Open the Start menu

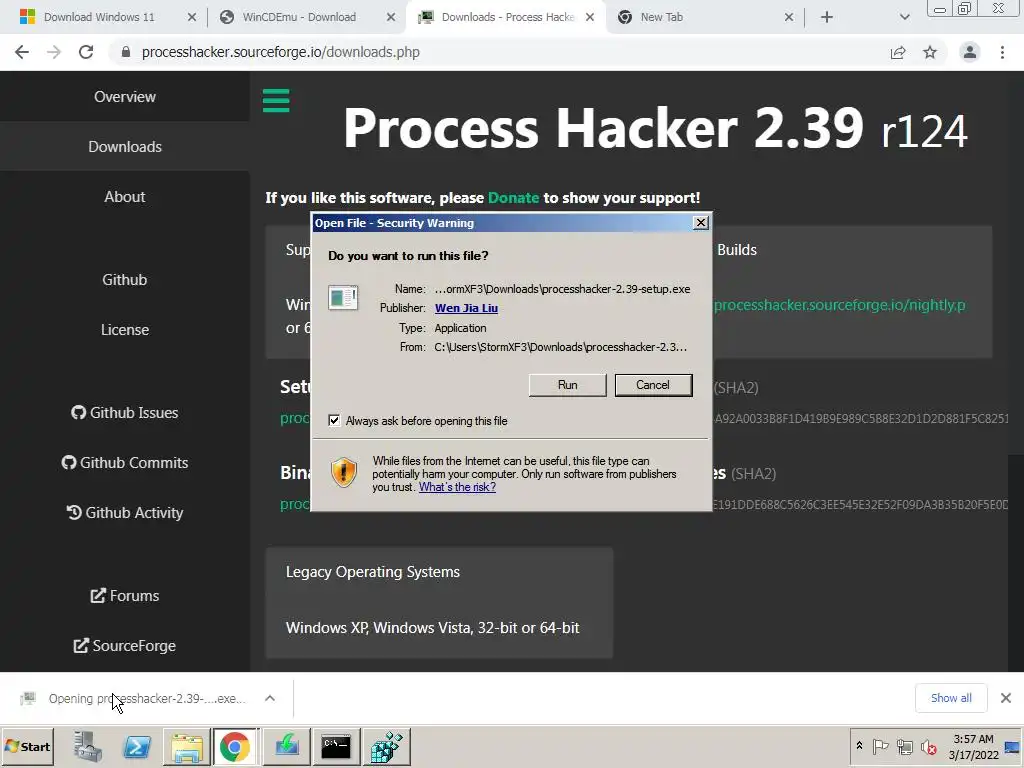(x=27, y=746)
